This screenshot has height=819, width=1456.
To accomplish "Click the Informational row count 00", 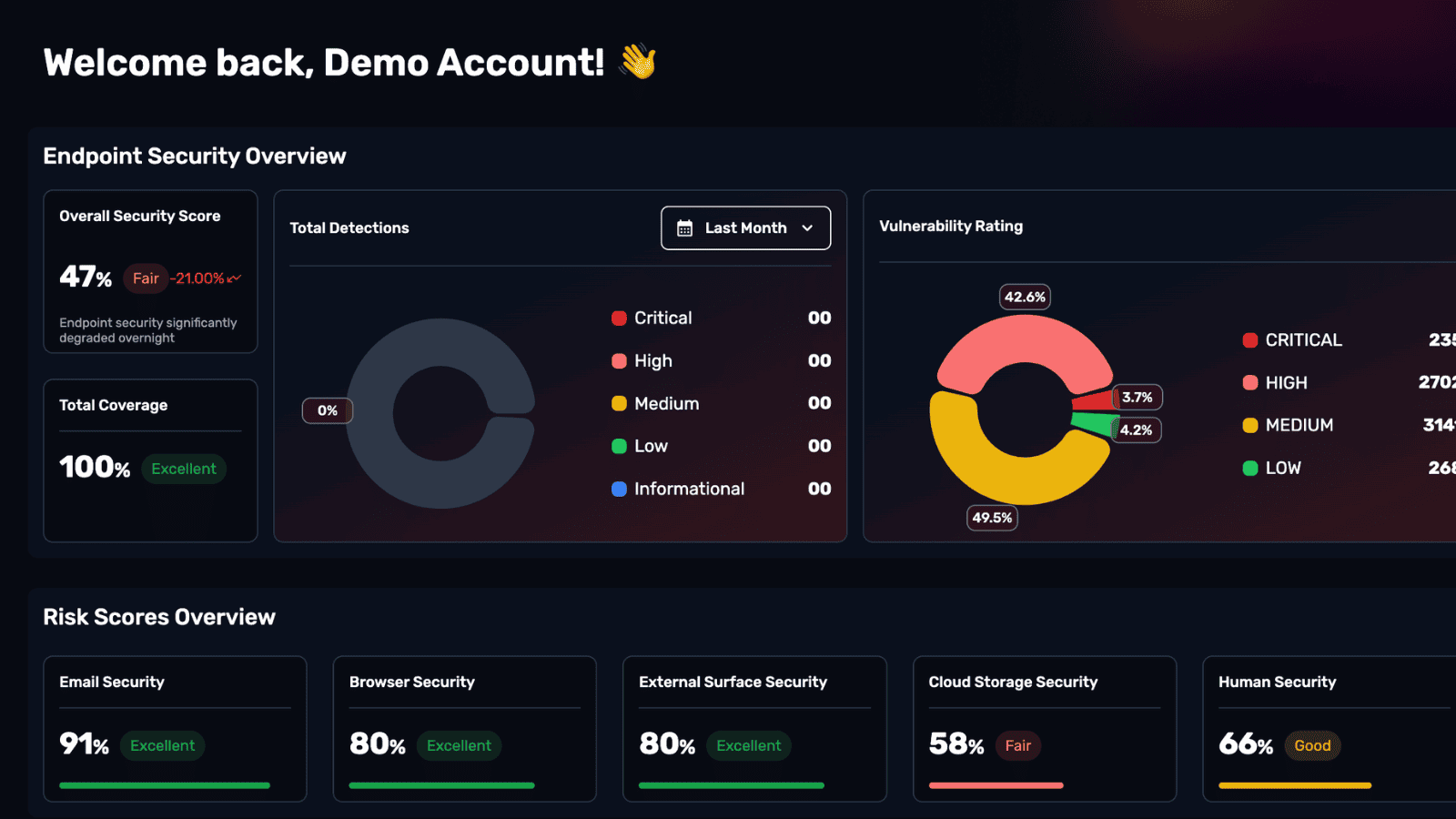I will [x=820, y=489].
